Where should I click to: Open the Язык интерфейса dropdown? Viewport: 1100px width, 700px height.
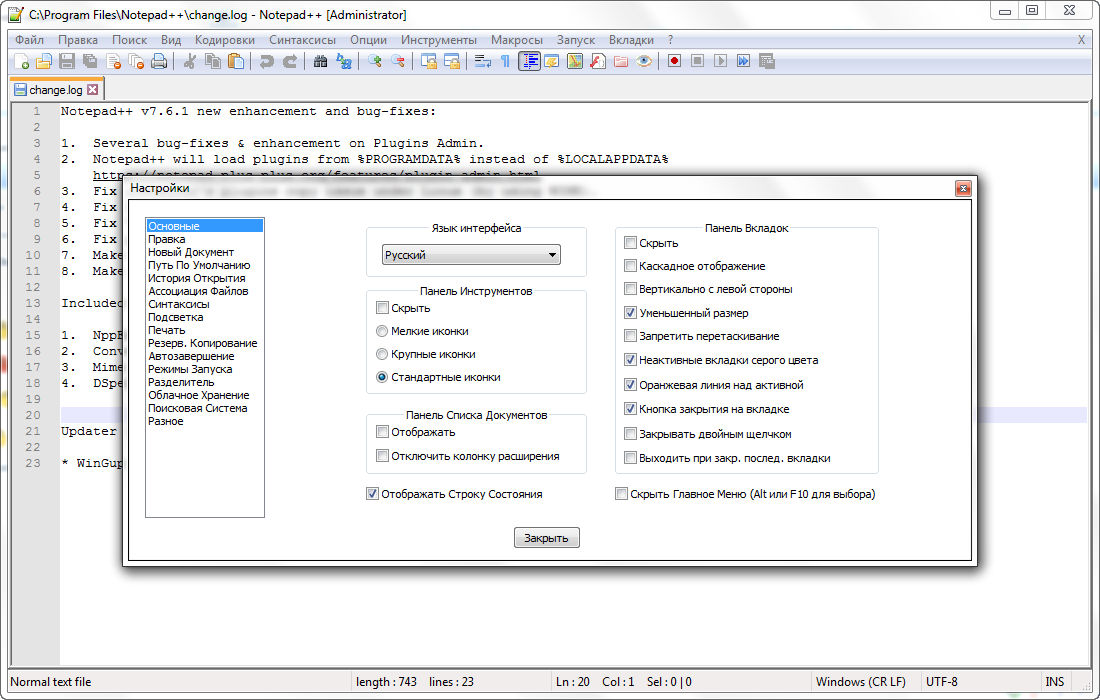tap(471, 255)
